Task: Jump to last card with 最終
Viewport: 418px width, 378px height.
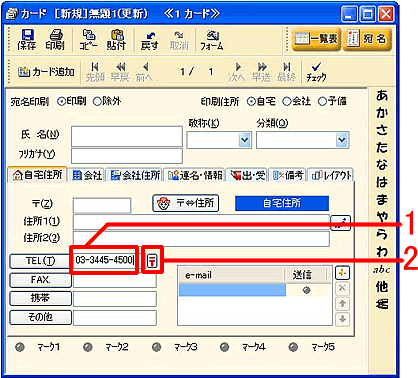Action: (x=286, y=72)
